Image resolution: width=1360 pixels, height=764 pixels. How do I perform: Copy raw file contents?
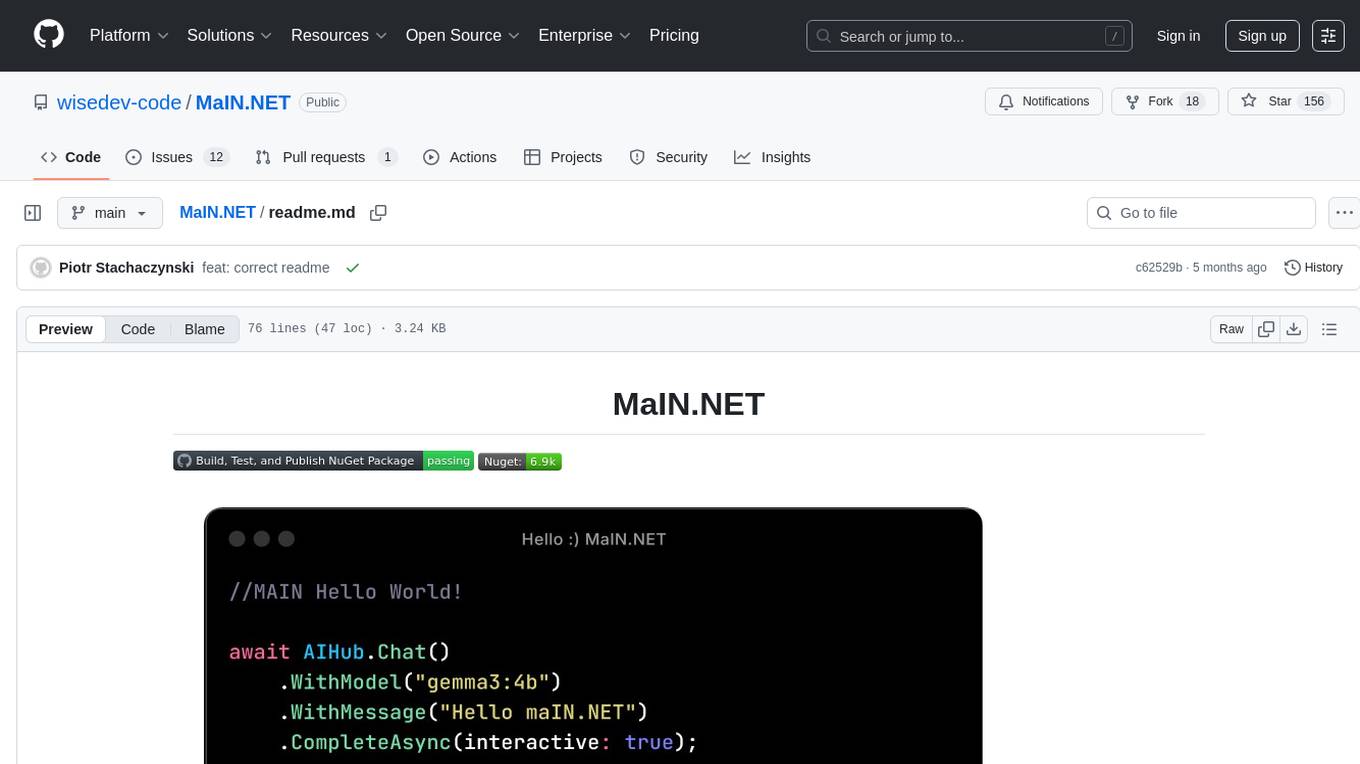1266,329
